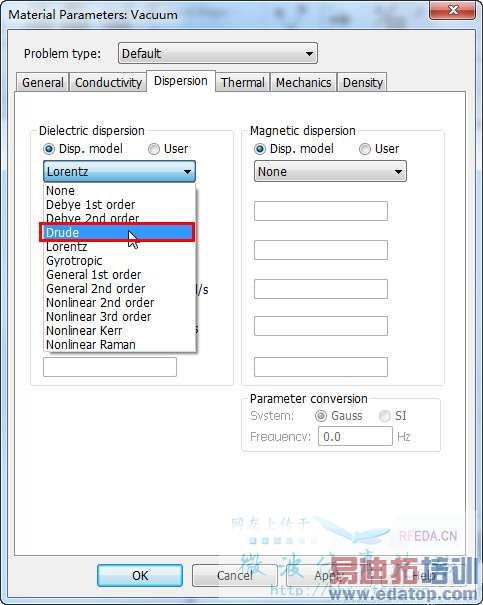Click first magnetic dispersion parameter field

(x=321, y=211)
